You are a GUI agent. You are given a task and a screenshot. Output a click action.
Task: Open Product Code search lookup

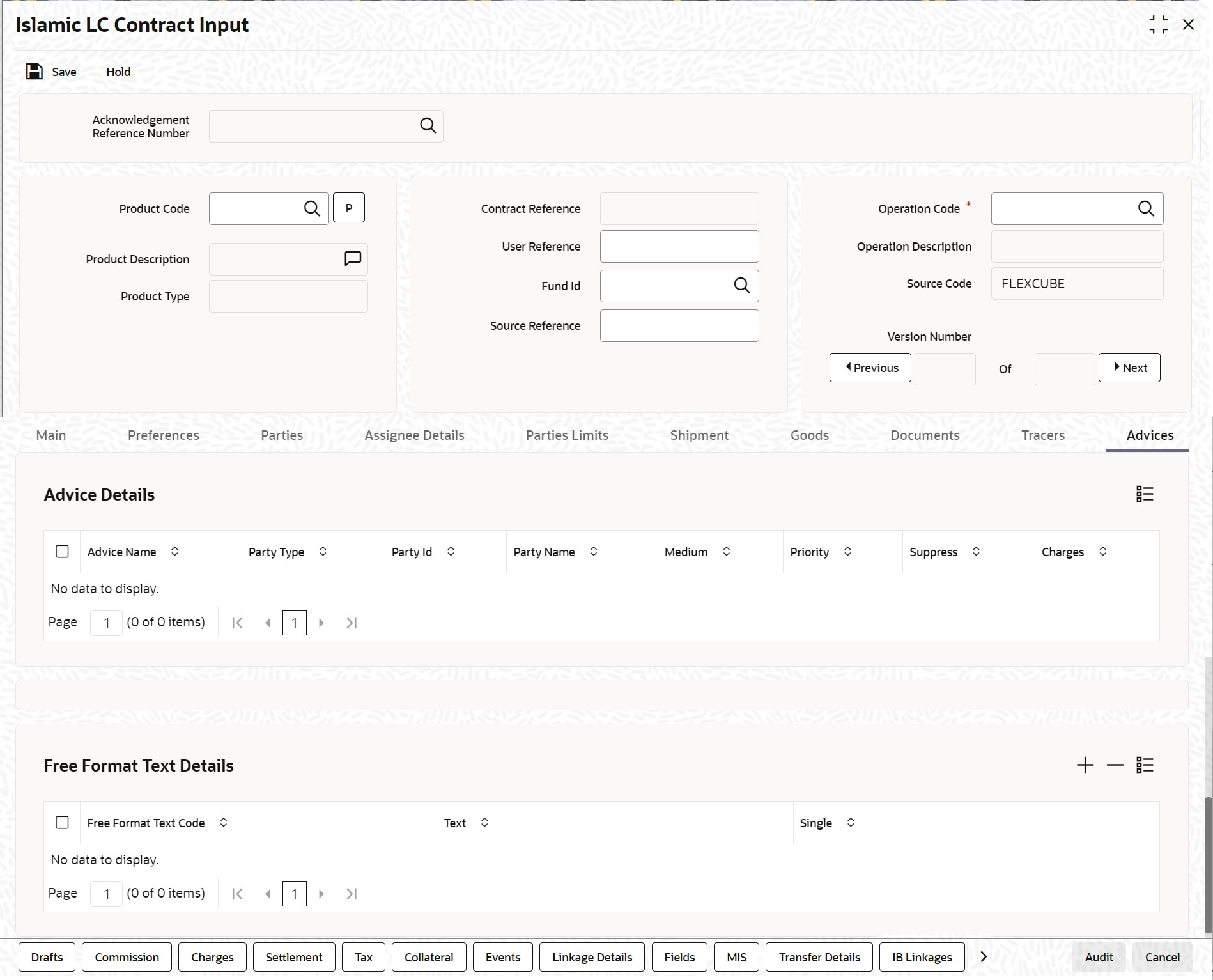pyautogui.click(x=312, y=208)
